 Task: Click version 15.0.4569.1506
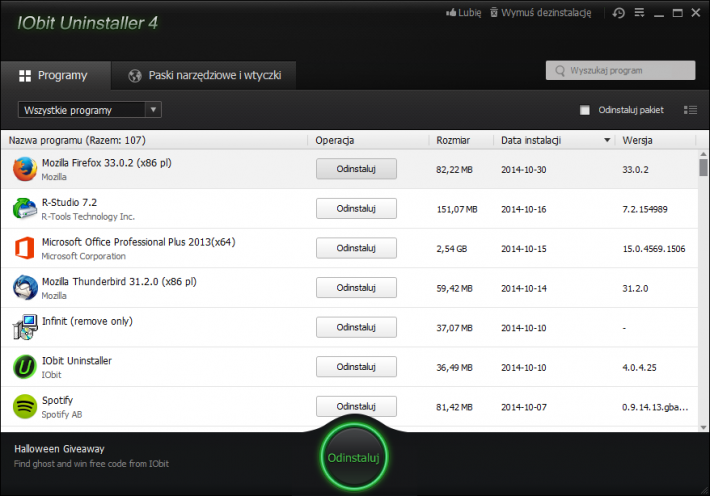654,249
